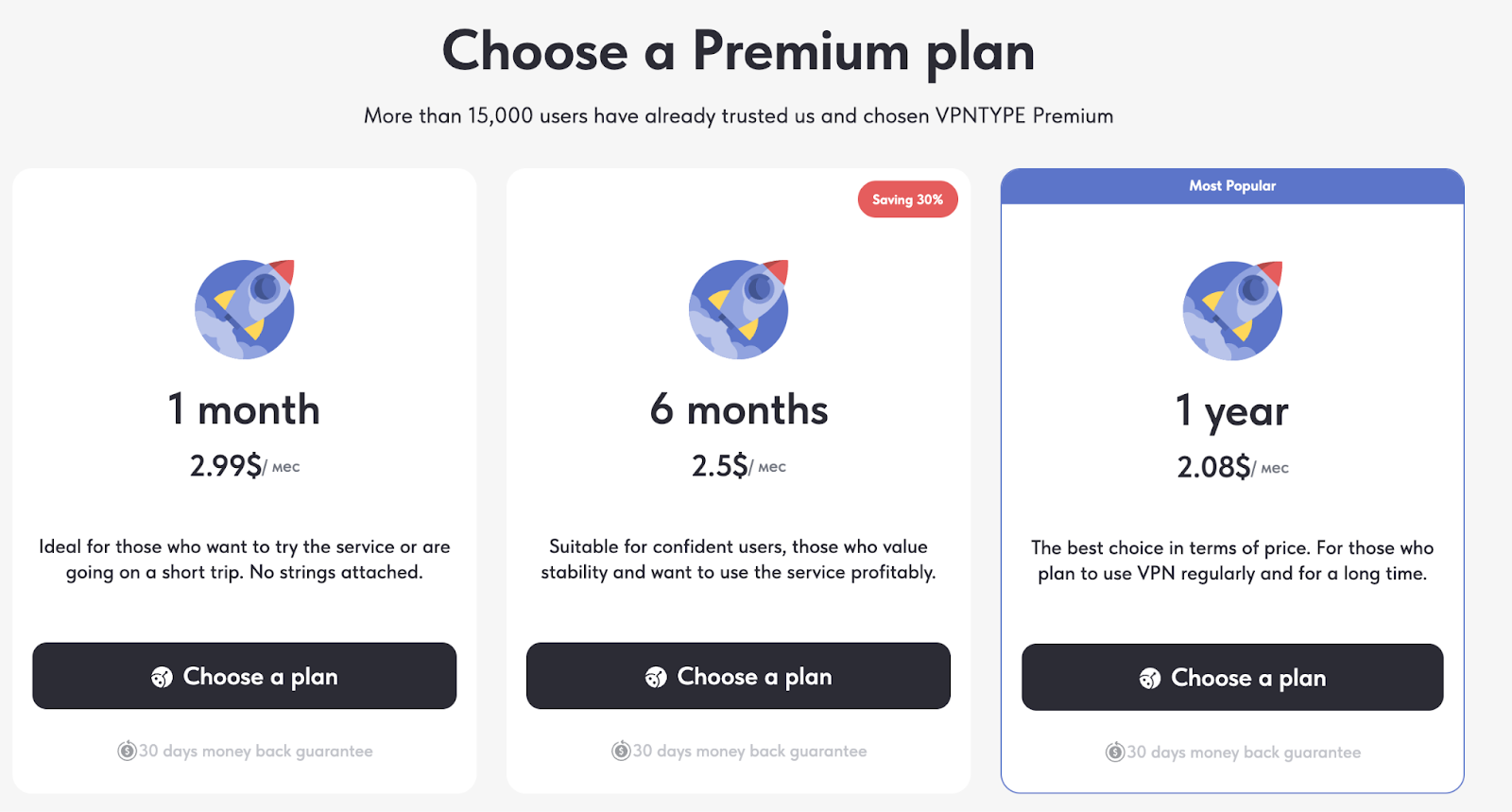1512x812 pixels.
Task: Click the 6 months plan title
Action: point(739,410)
